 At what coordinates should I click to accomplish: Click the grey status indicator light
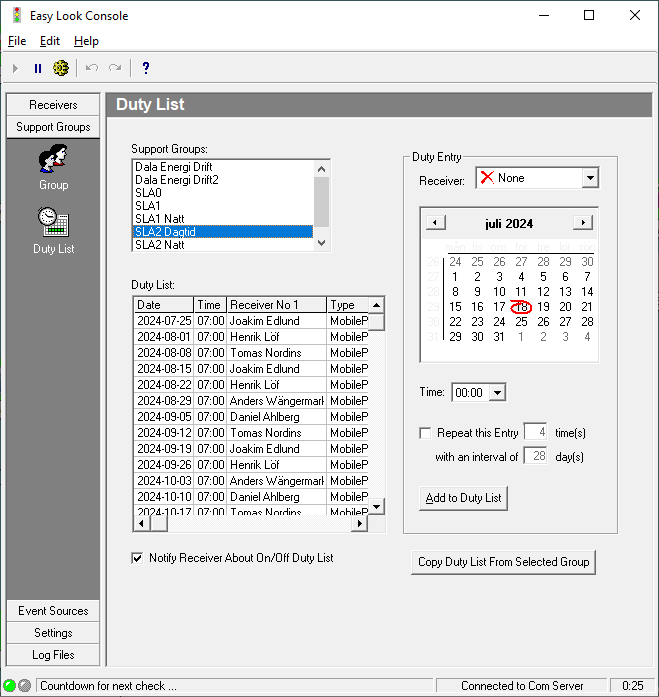click(24, 685)
